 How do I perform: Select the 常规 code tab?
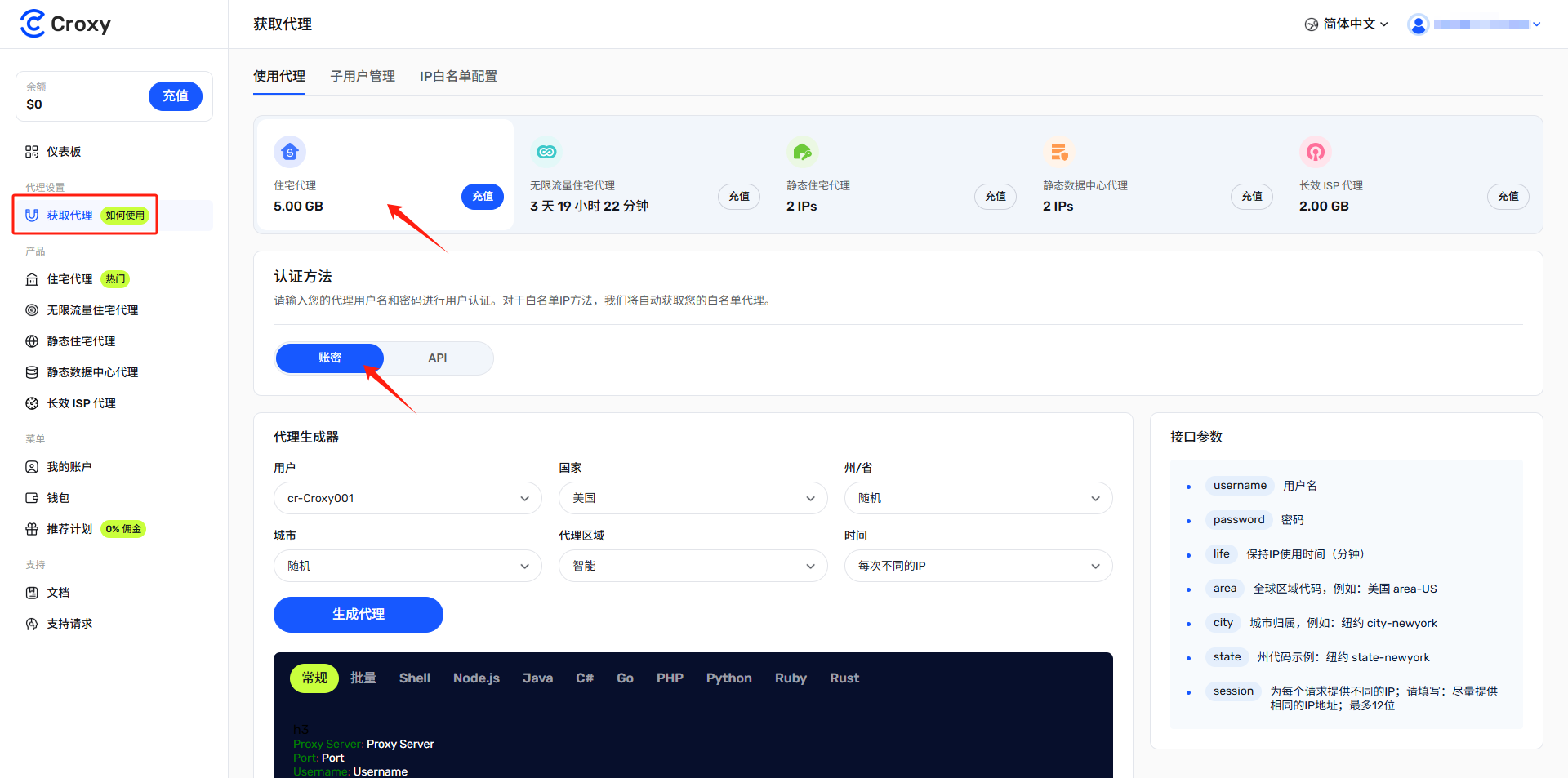[x=314, y=678]
